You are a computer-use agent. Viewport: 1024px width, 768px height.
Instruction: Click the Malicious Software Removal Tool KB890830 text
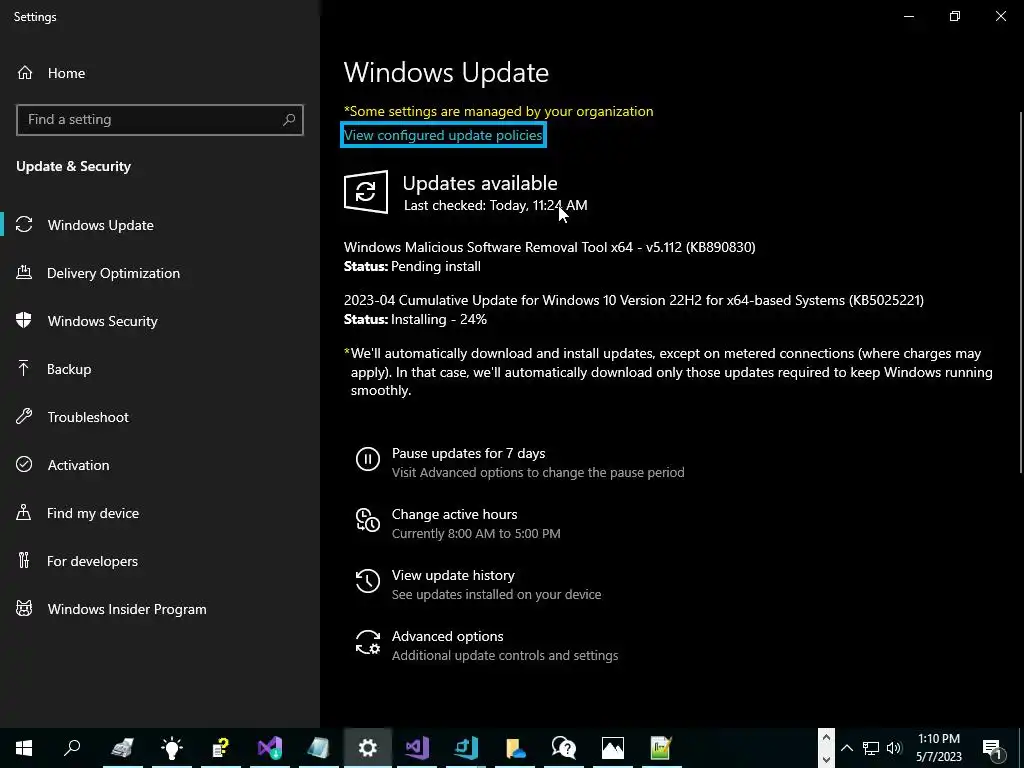click(x=549, y=247)
